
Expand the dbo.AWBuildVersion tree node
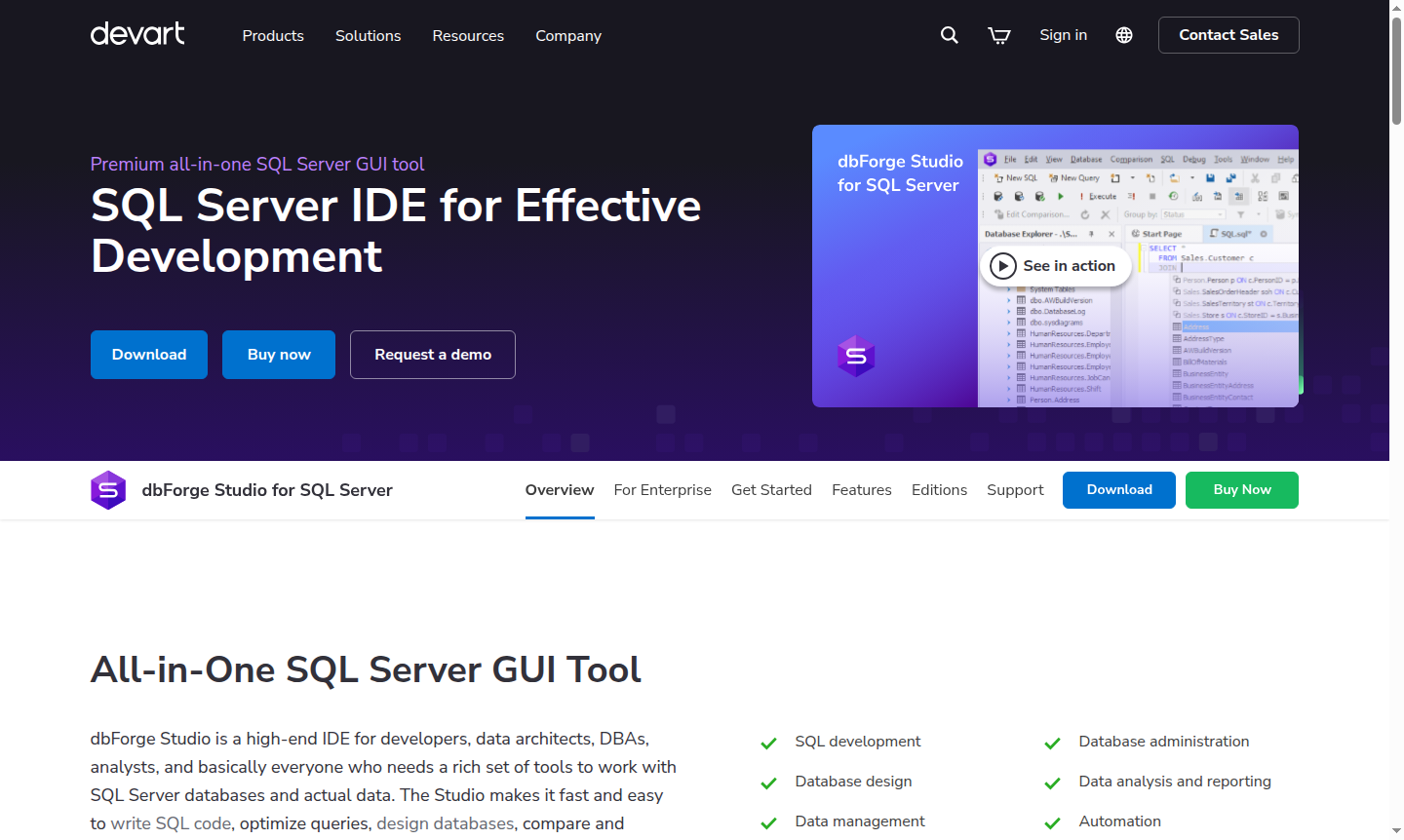[1008, 300]
